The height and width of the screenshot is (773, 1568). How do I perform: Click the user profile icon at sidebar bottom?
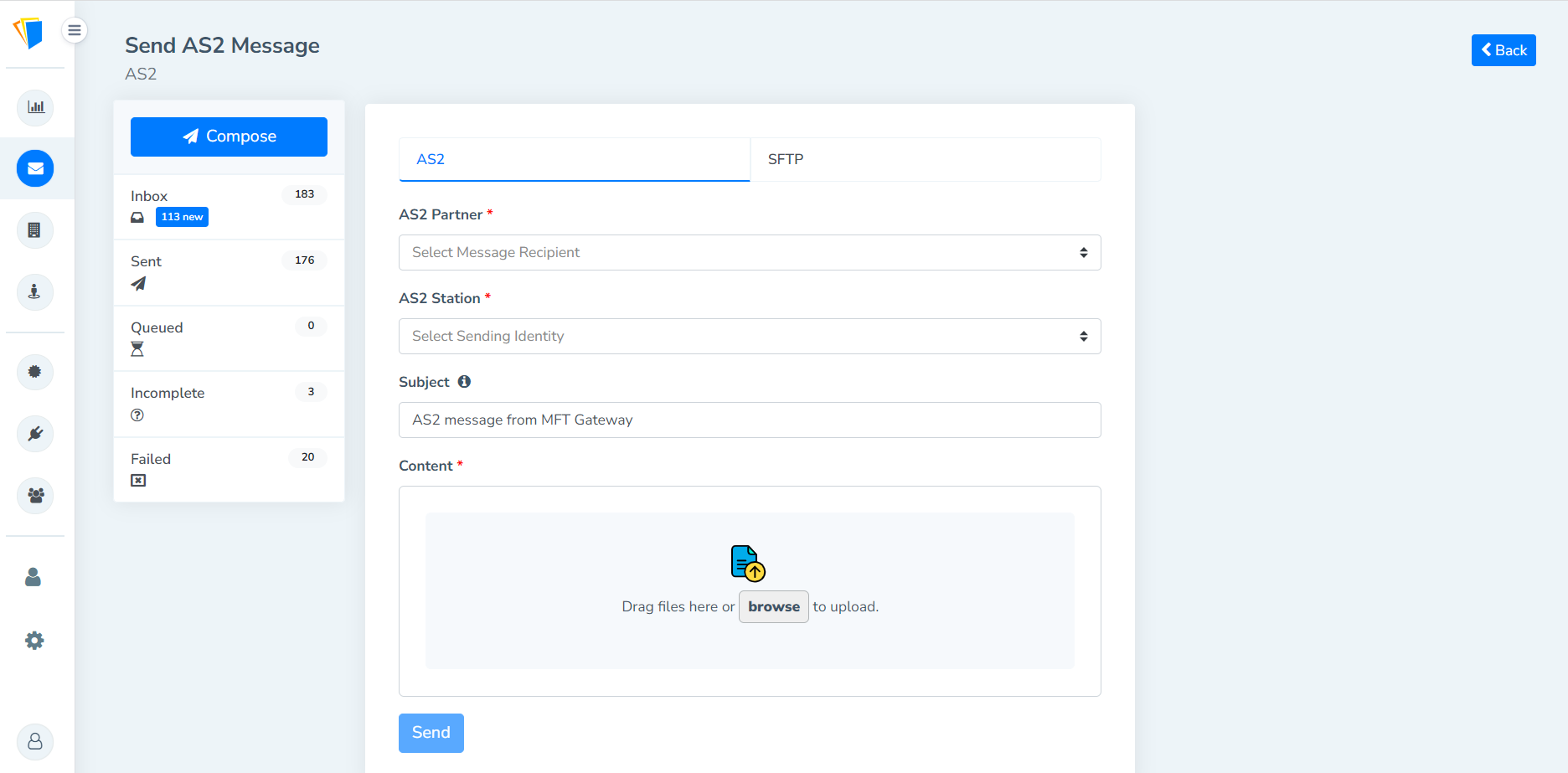[34, 741]
